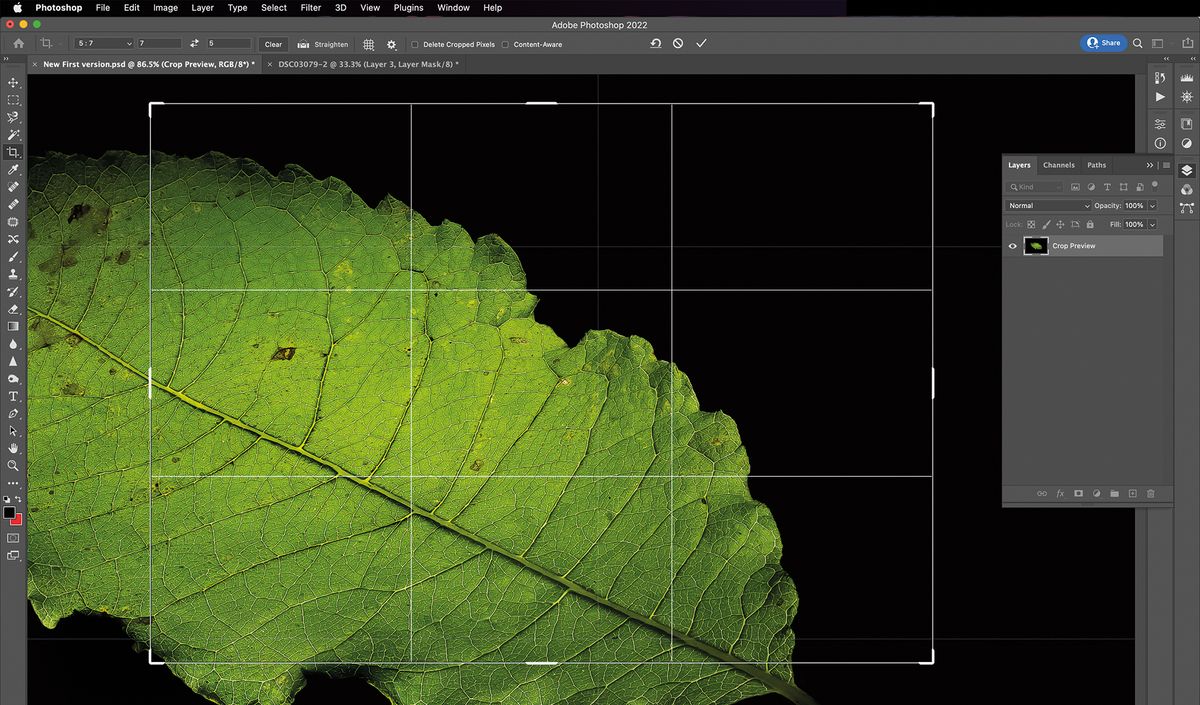Hide the Crop Preview layer visibility
1200x705 pixels.
(1012, 246)
